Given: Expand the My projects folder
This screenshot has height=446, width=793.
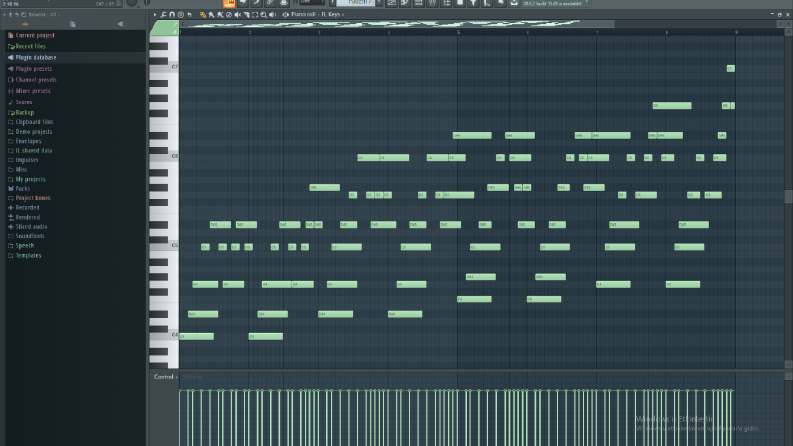Looking at the screenshot, I should point(30,179).
